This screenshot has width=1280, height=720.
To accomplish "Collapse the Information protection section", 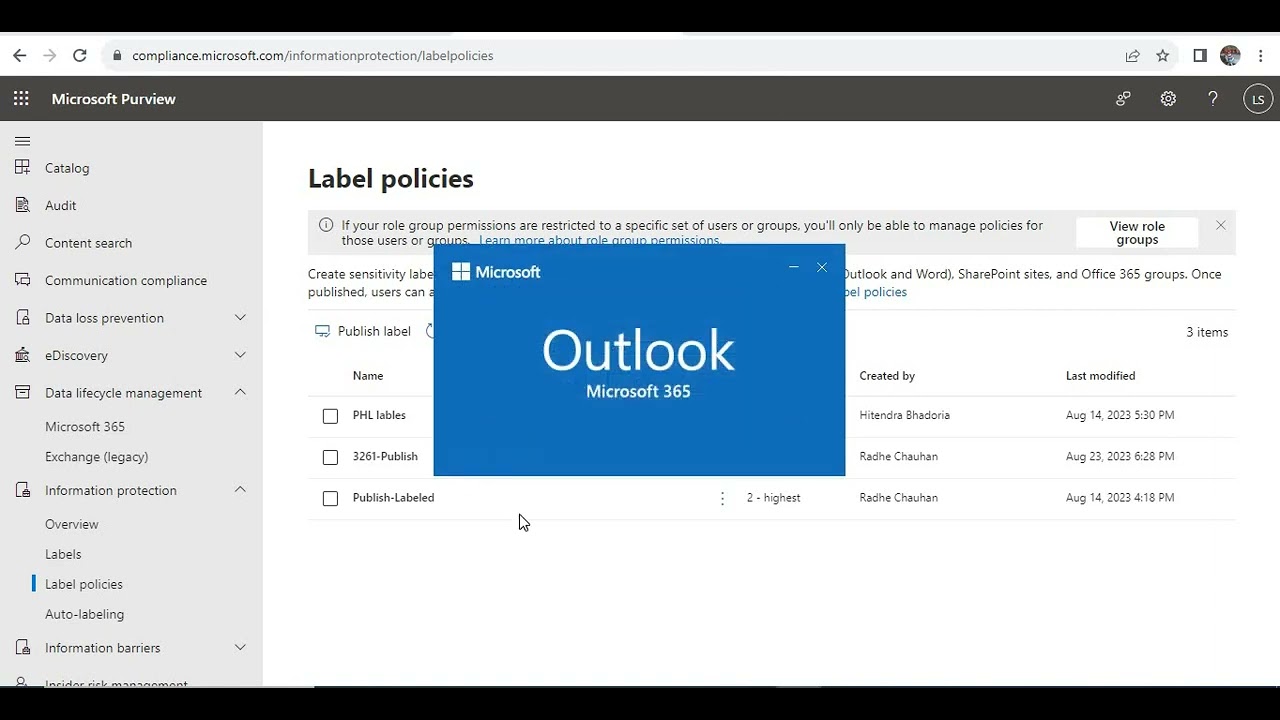I will [240, 489].
